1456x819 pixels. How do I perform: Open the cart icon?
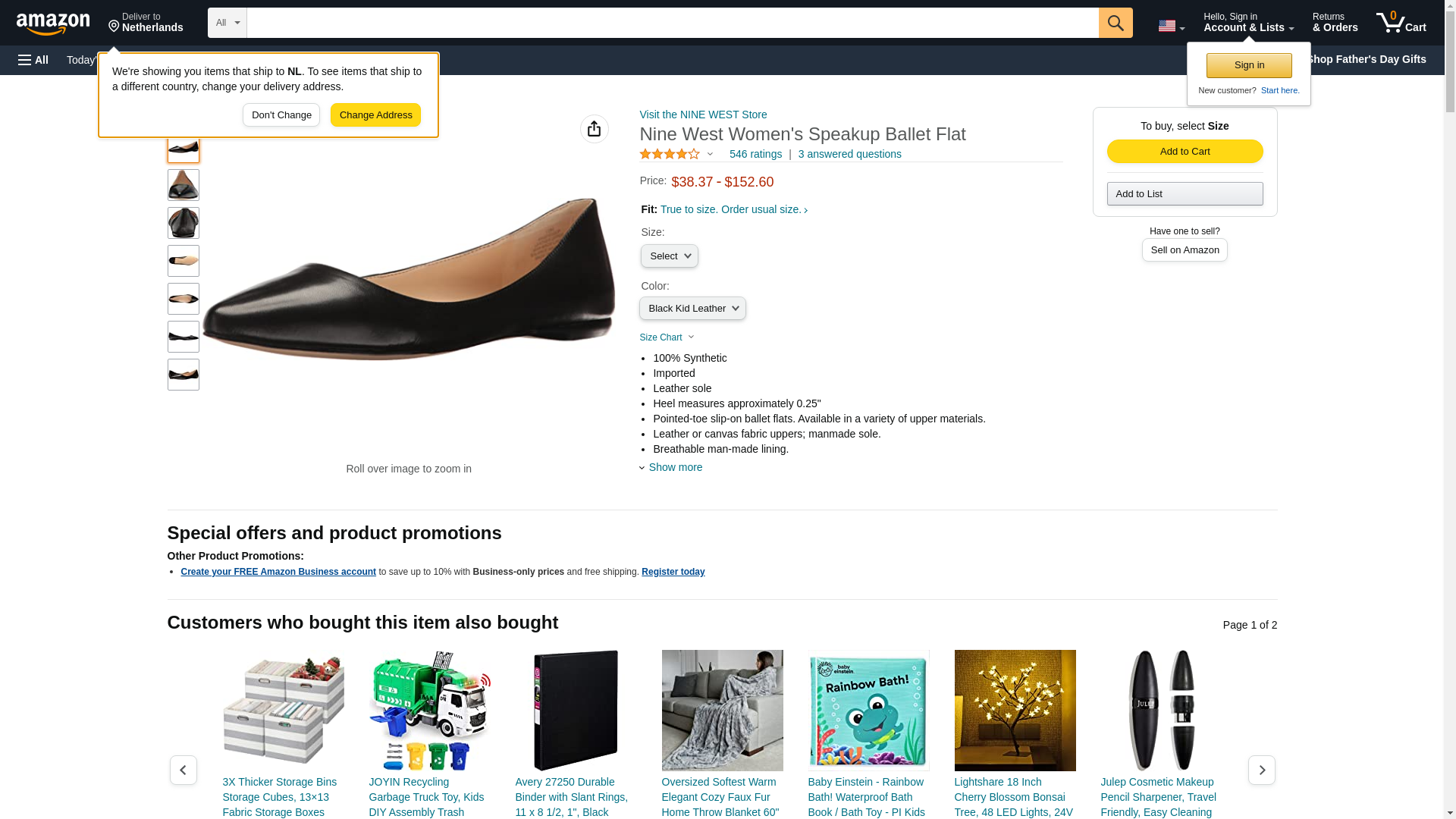tap(1401, 22)
